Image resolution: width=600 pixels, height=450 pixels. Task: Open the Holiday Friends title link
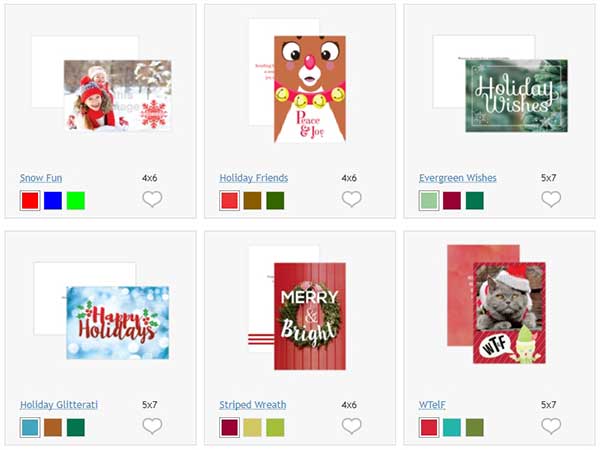click(254, 178)
